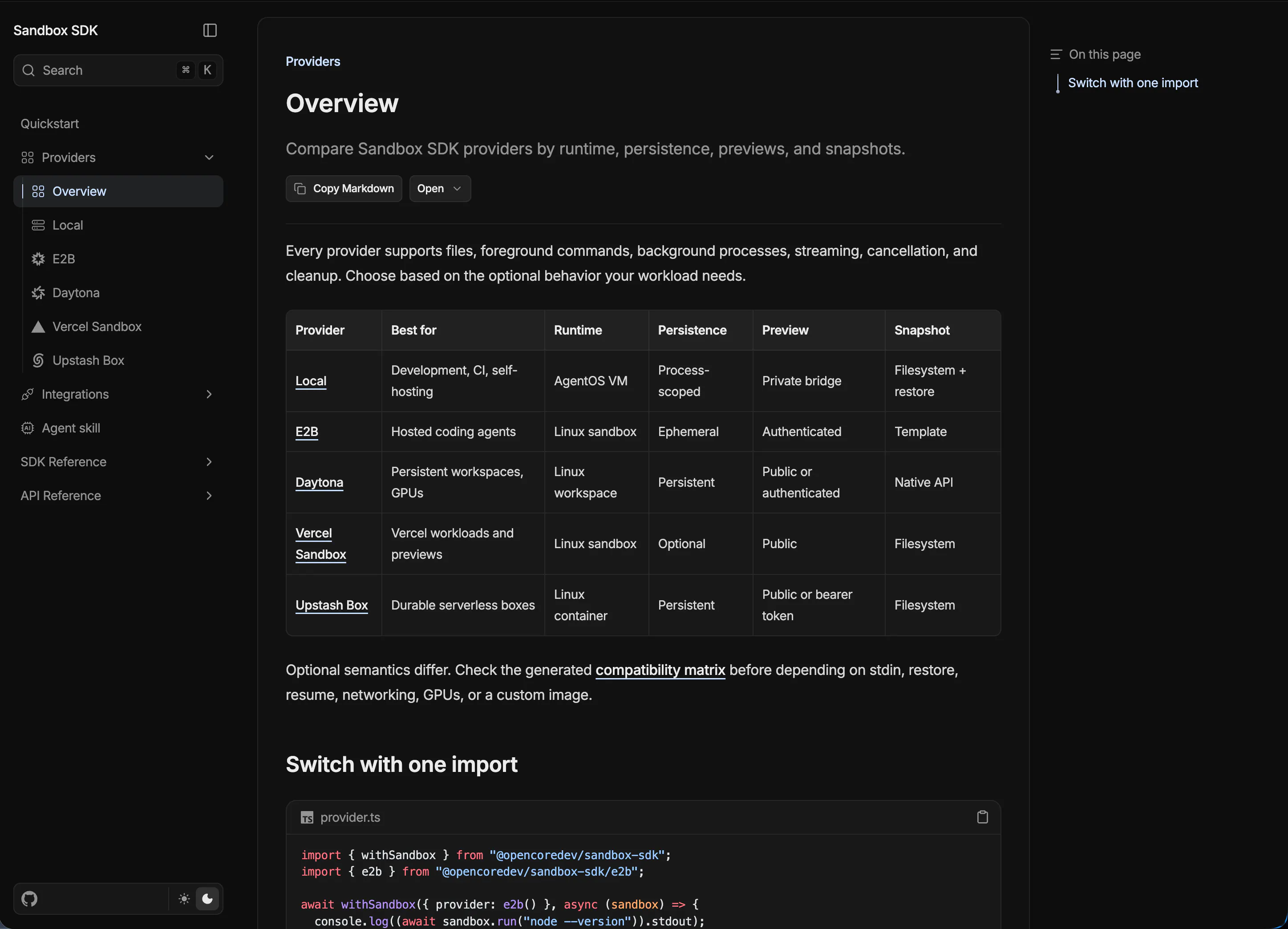Viewport: 1288px width, 929px height.
Task: Collapse sidebar using the panel icon
Action: [x=210, y=30]
